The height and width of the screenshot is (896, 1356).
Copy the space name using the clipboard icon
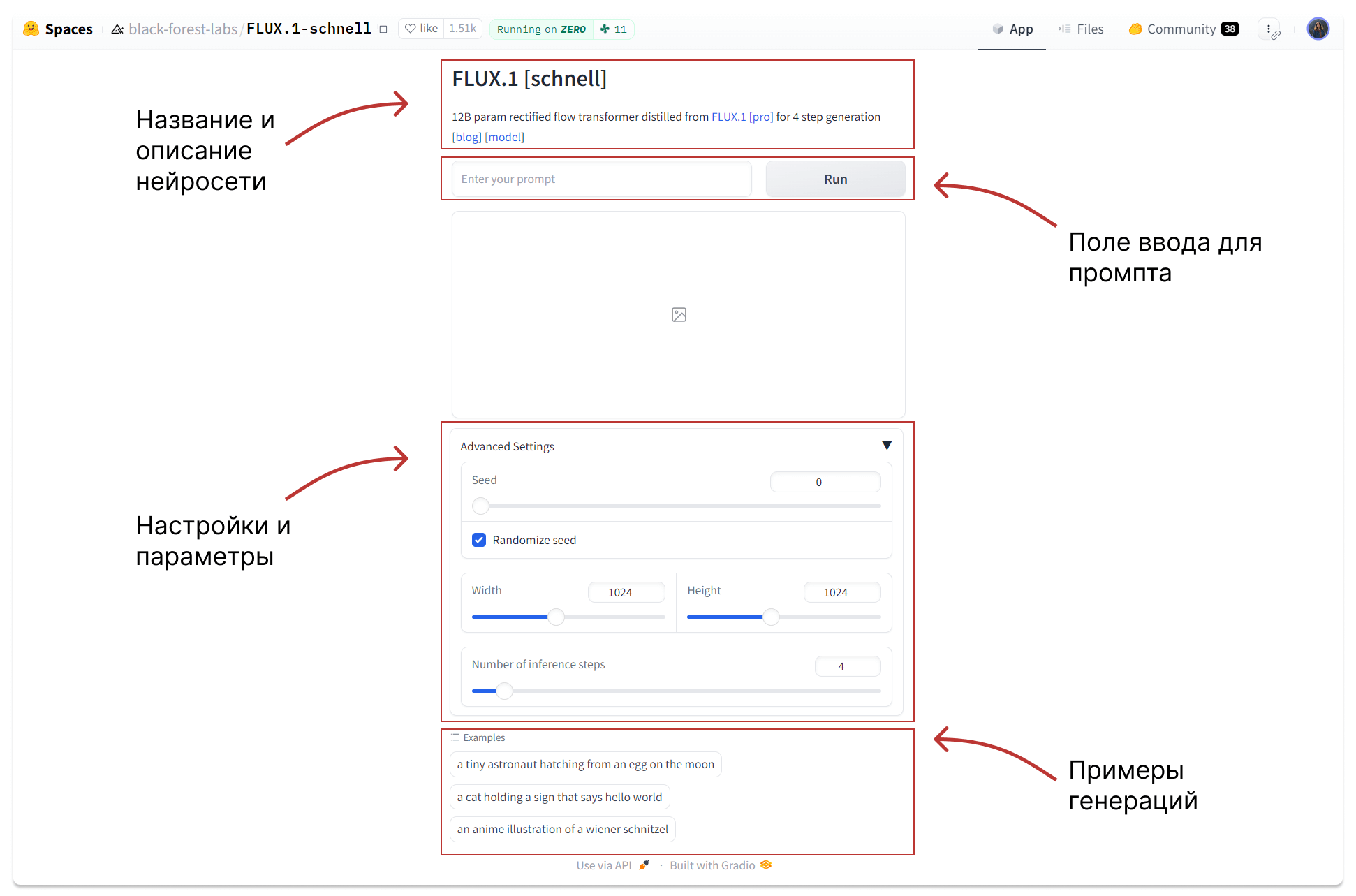coord(383,29)
